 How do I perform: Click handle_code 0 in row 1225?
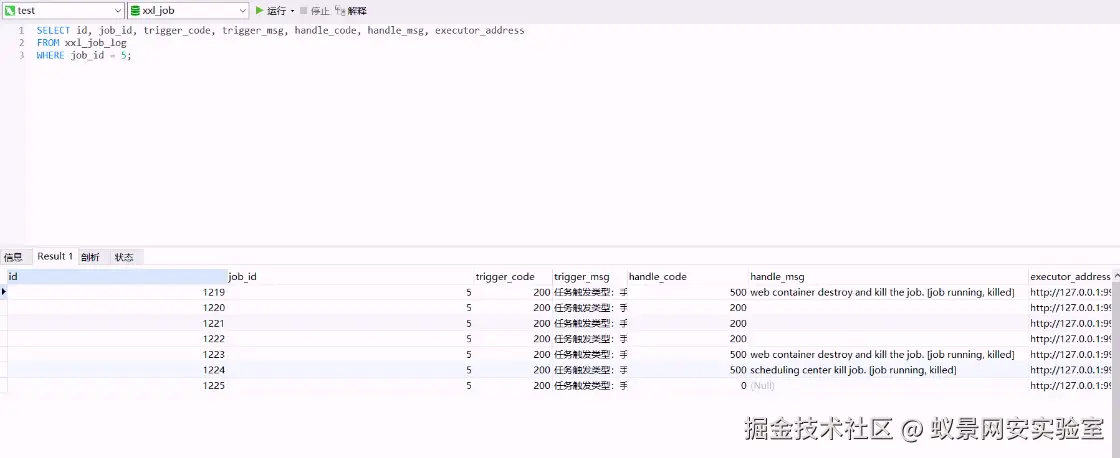tap(688, 386)
